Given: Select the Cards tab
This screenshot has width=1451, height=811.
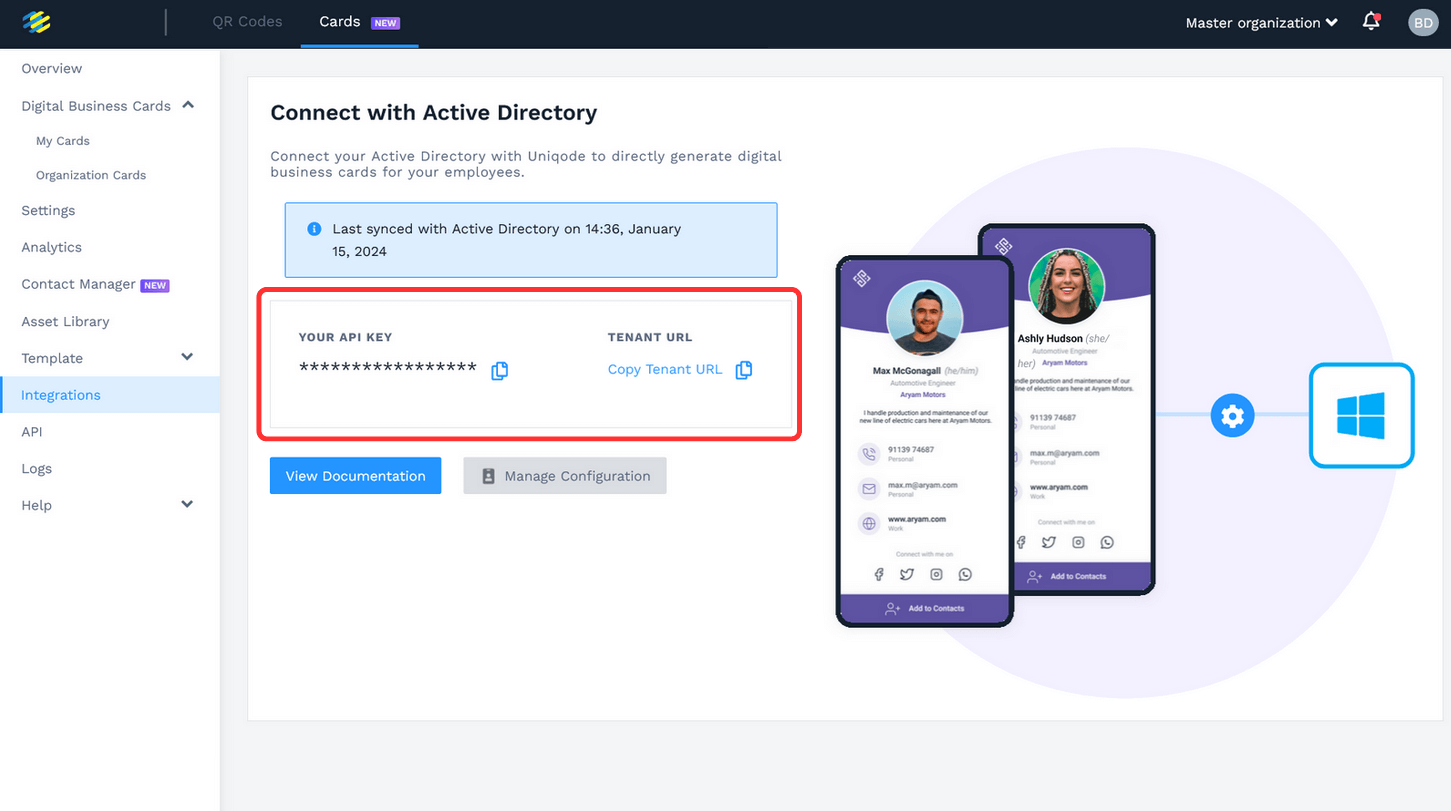Looking at the screenshot, I should click(x=339, y=20).
